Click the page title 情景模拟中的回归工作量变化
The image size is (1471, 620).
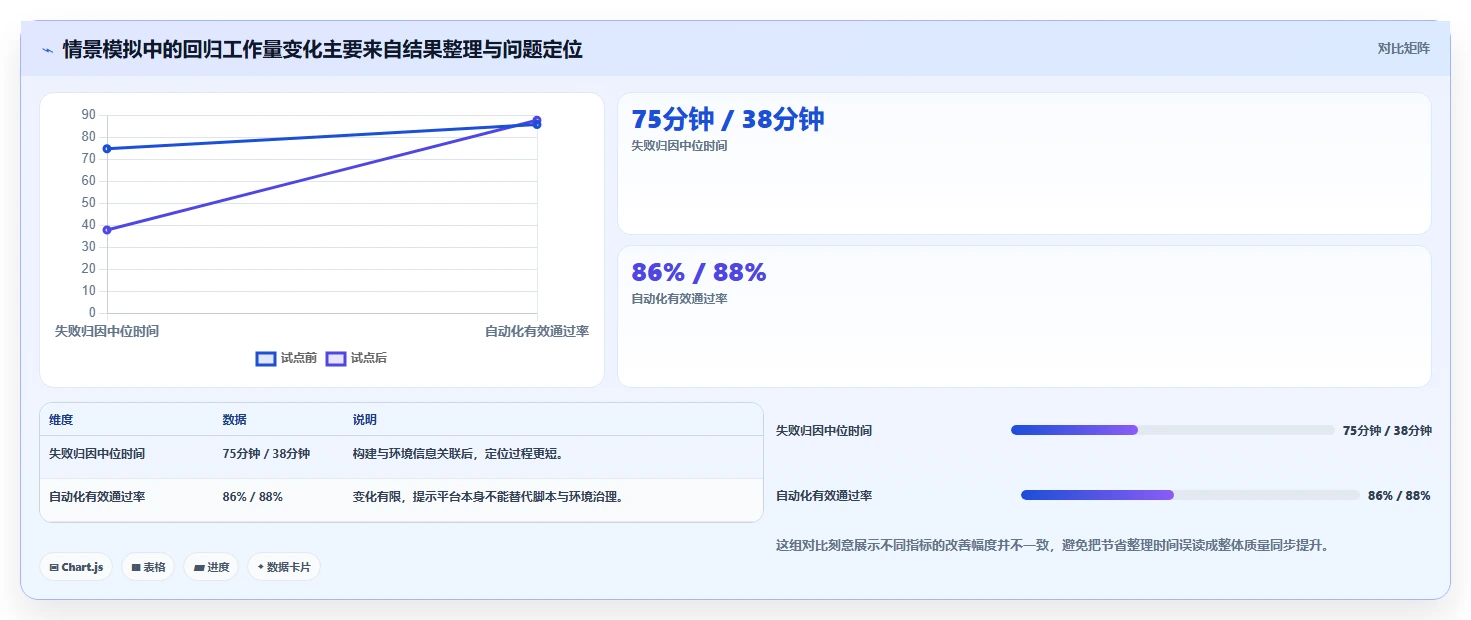[322, 49]
